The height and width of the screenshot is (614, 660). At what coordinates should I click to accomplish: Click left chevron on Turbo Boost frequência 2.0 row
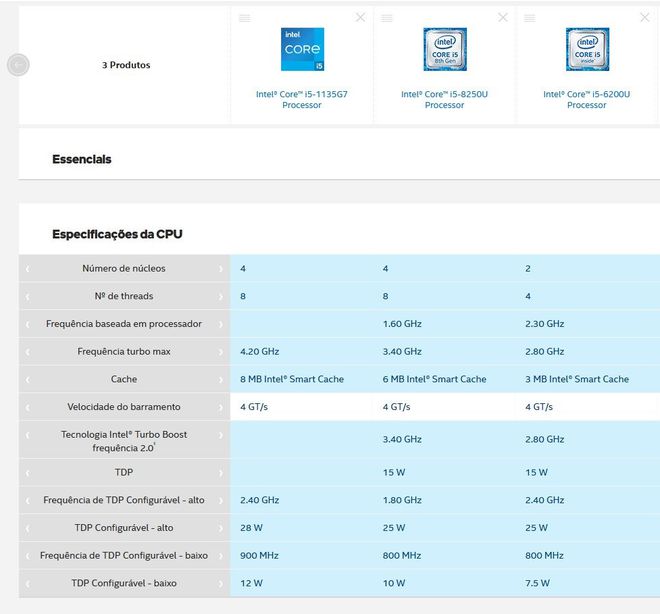(27, 435)
